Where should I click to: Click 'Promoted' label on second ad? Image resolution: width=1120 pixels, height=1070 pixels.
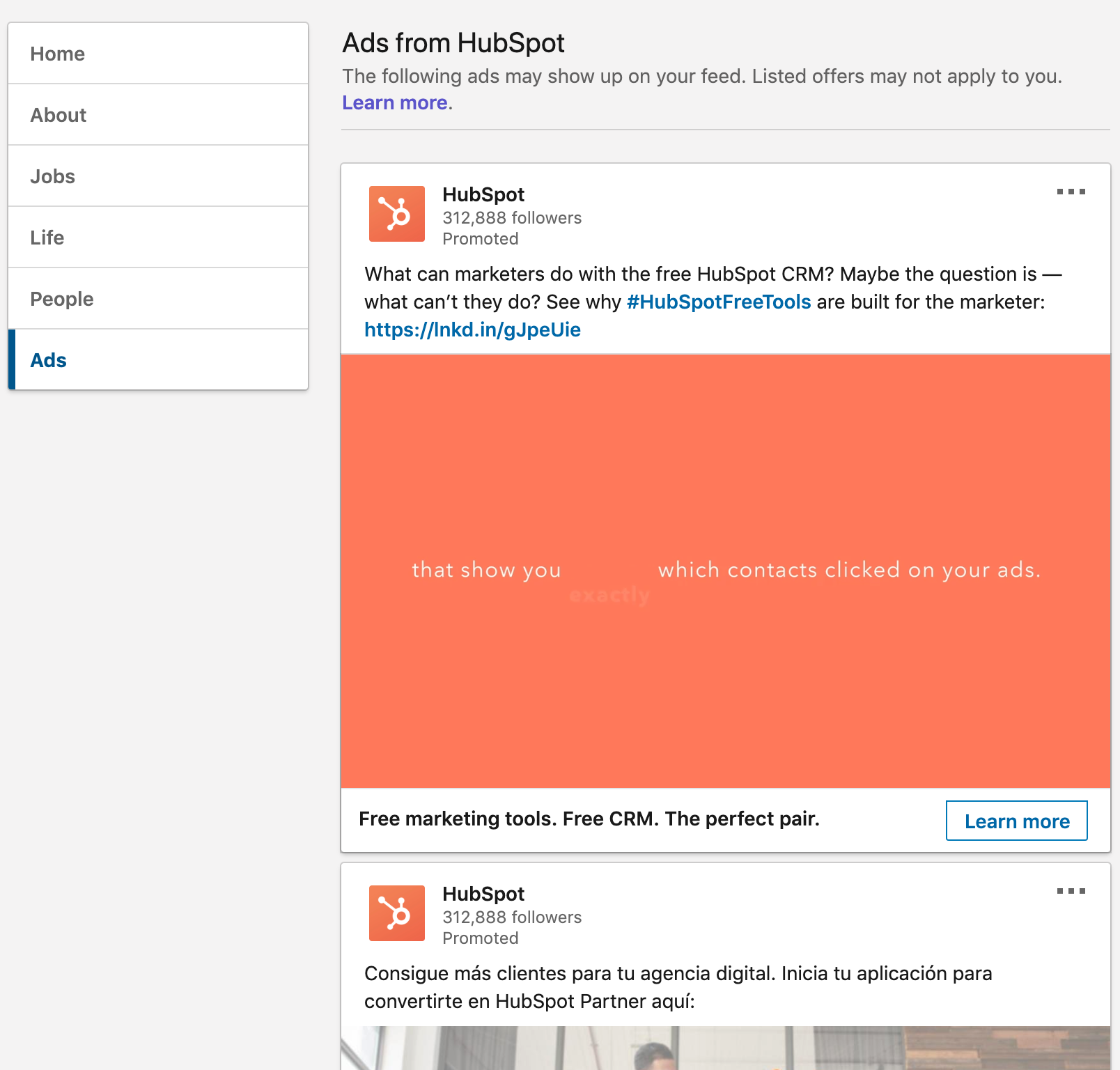481,938
